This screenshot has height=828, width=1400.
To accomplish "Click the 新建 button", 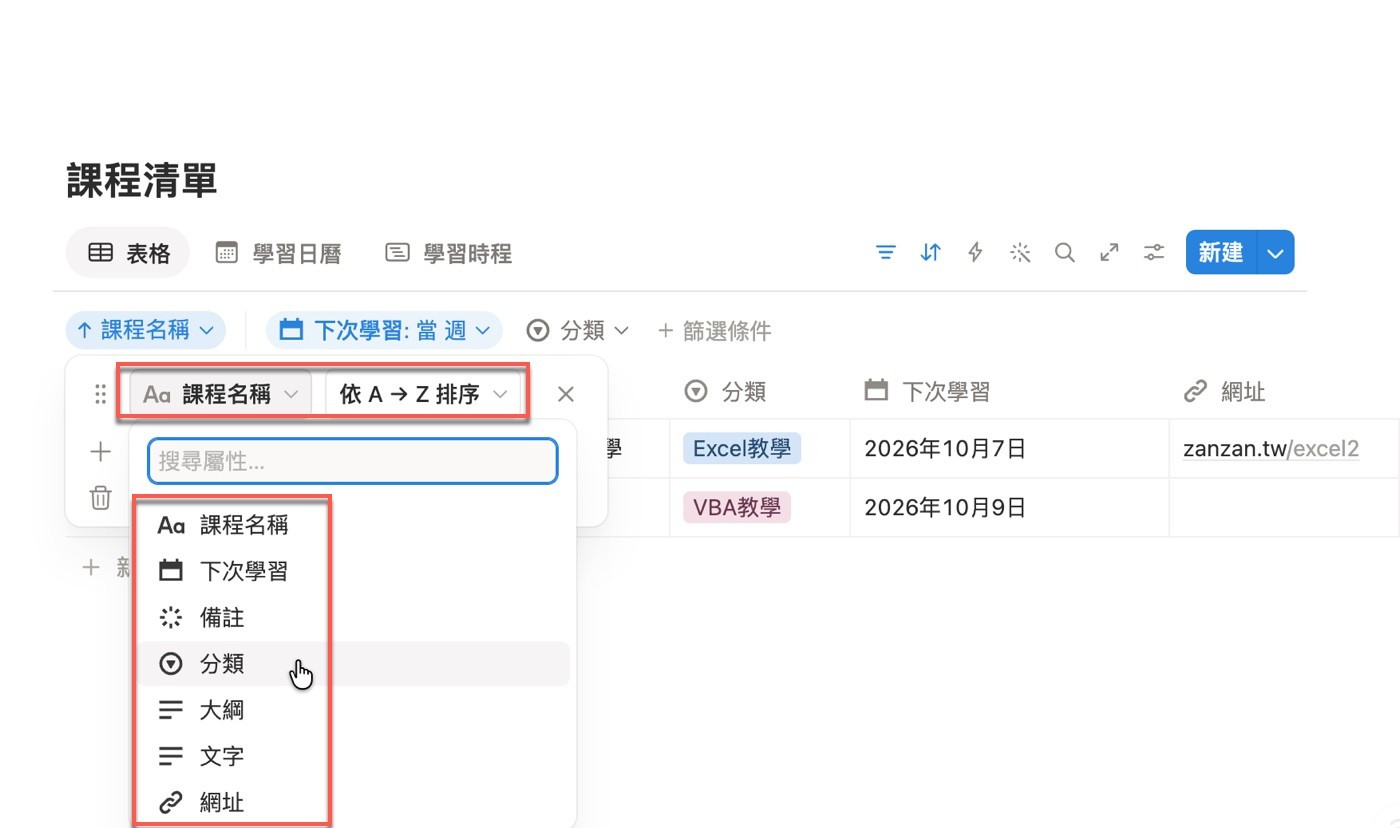I will 1221,253.
